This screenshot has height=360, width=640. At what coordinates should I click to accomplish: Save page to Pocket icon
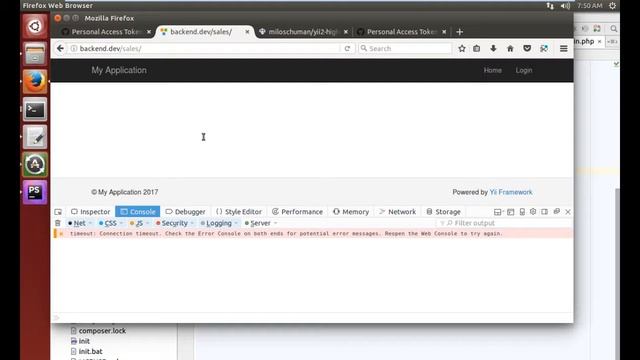coord(527,48)
